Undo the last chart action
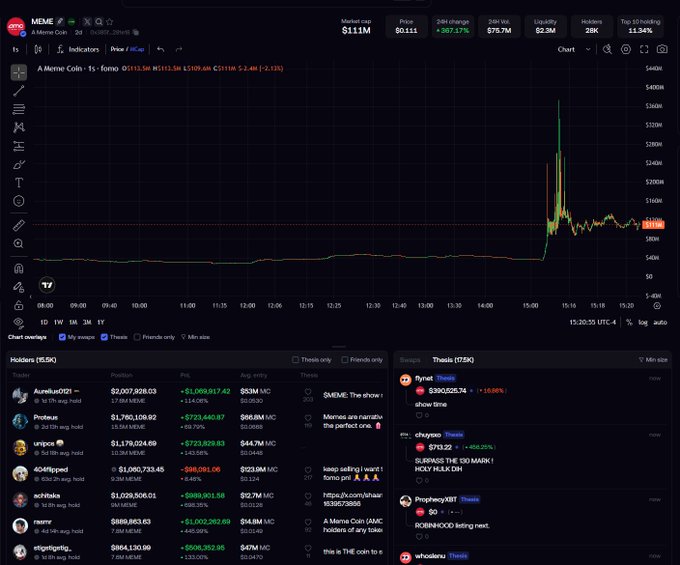 click(160, 49)
